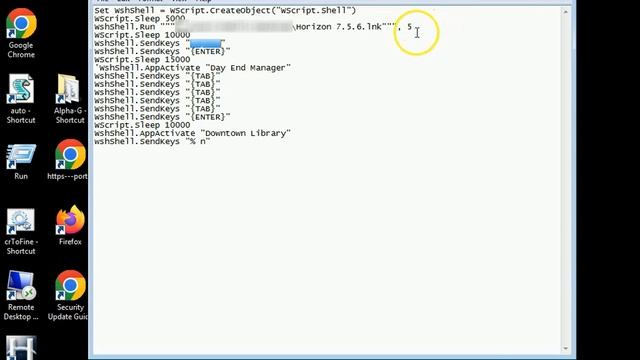Screen dimensions: 640x360
Task: Click the line 'Set WshShell = WScript.CreateObject'
Action: (x=225, y=10)
